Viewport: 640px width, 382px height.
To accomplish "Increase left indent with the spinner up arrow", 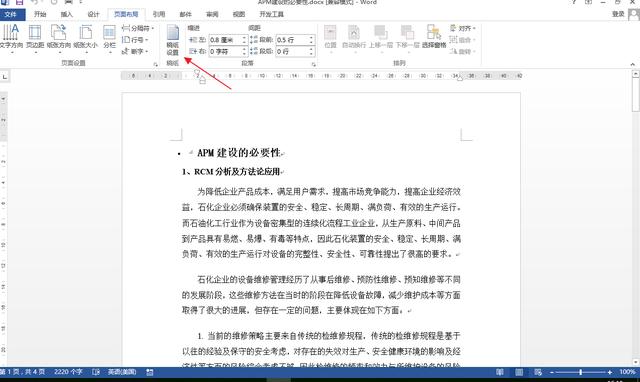I will tap(244, 38).
